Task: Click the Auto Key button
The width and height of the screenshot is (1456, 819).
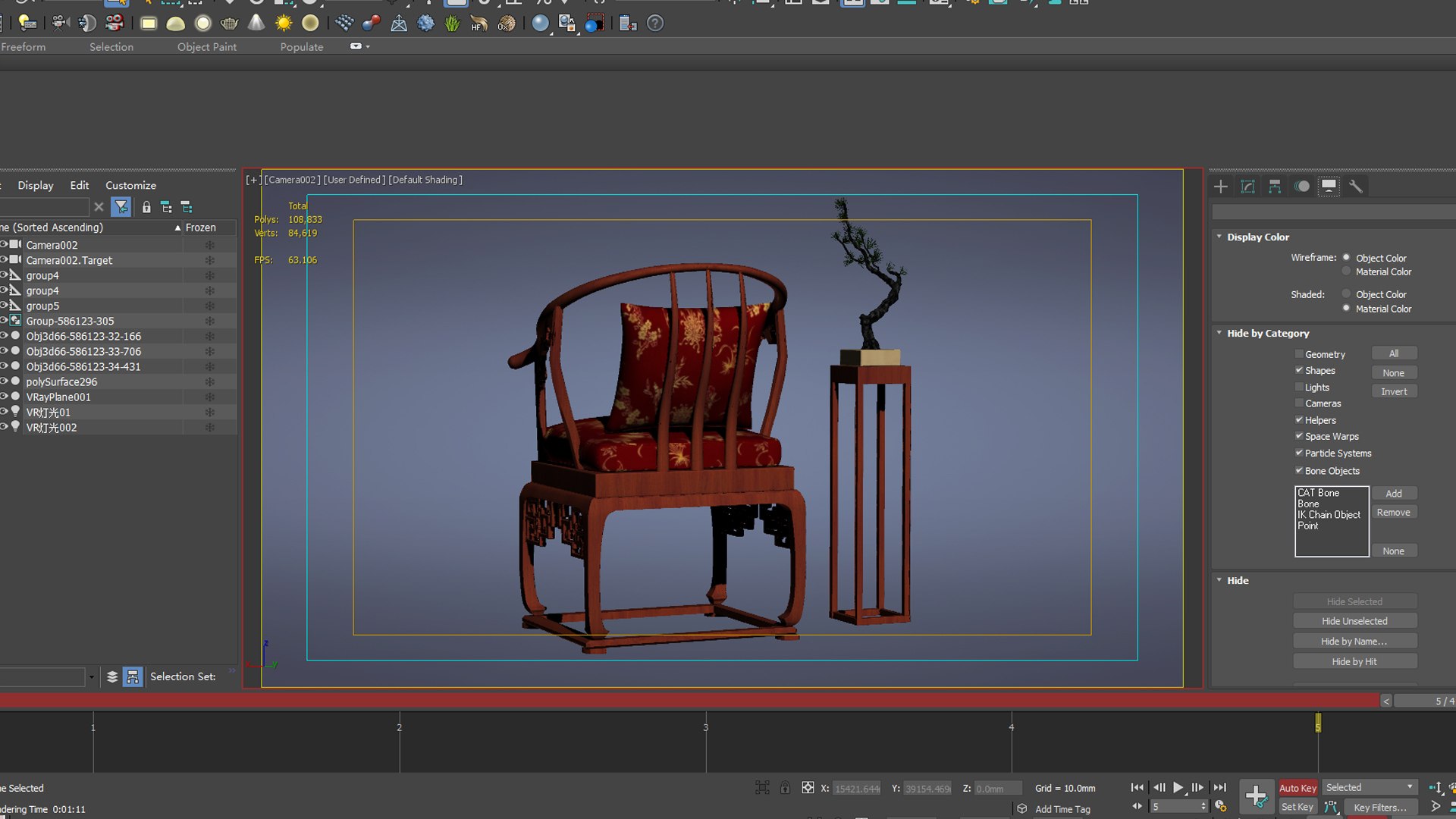Action: tap(1298, 788)
